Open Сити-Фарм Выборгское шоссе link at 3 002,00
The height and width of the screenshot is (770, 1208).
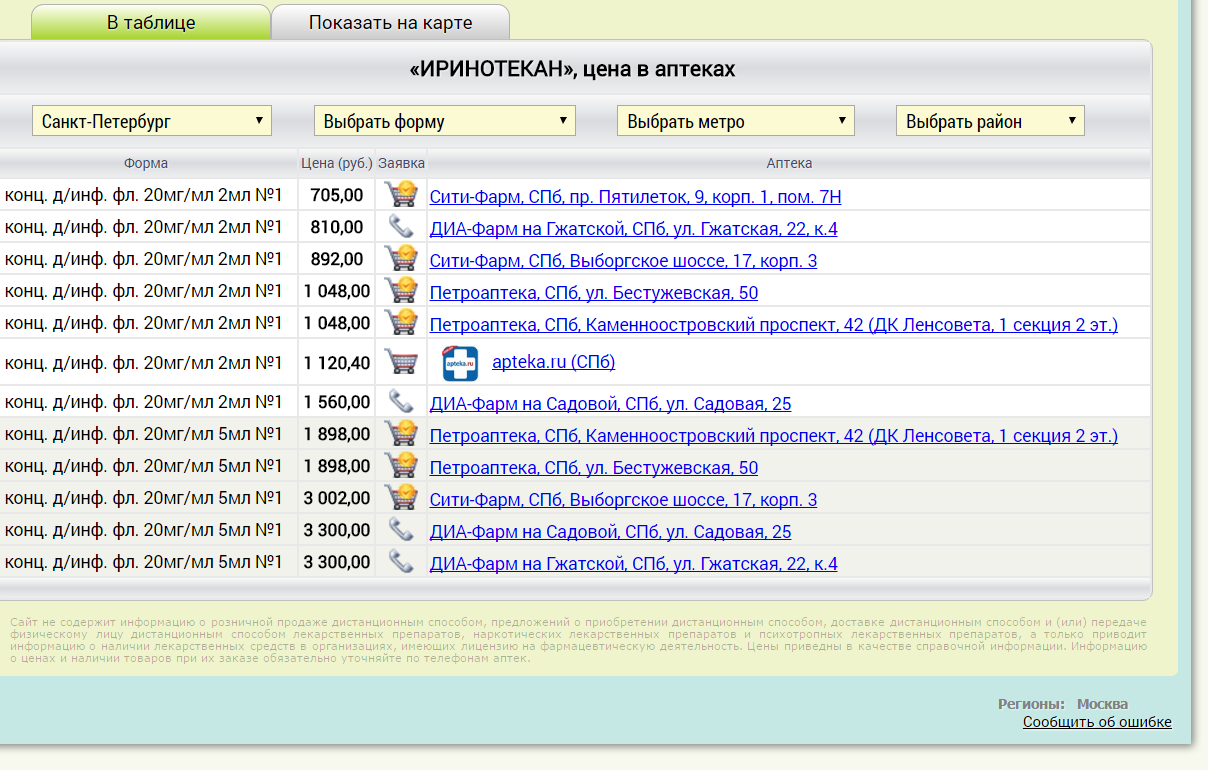point(623,500)
